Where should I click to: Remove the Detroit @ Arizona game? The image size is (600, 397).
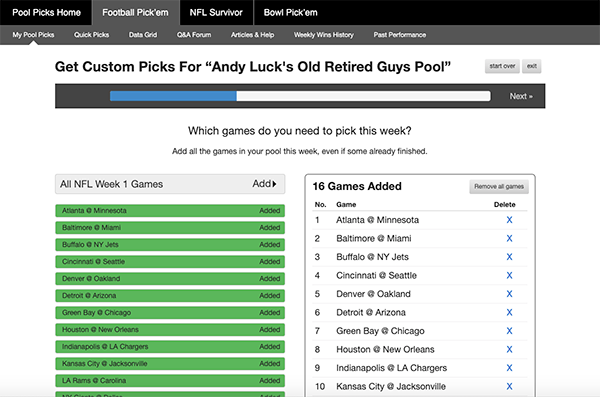(x=509, y=312)
